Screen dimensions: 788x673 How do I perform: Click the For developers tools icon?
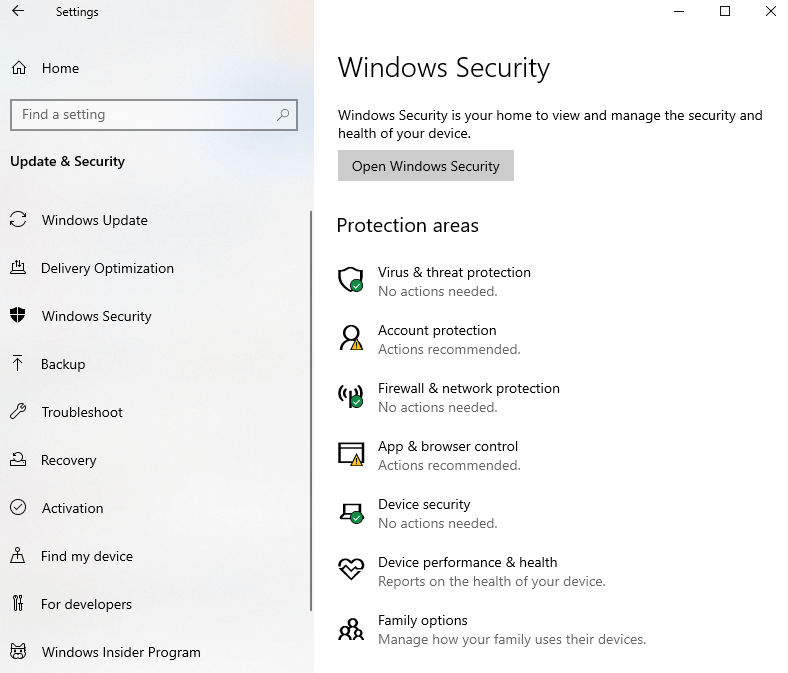(18, 603)
